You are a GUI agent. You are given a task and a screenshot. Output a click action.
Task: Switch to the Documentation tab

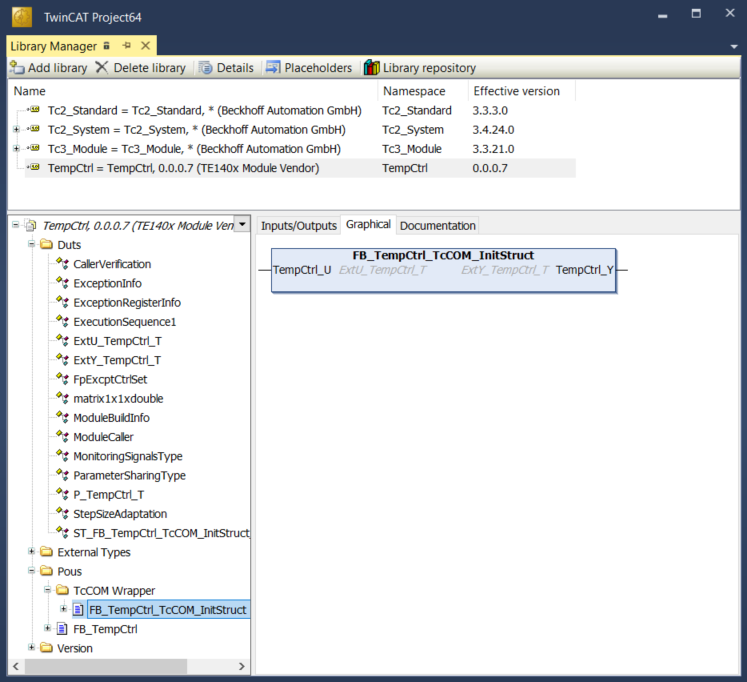pos(437,226)
